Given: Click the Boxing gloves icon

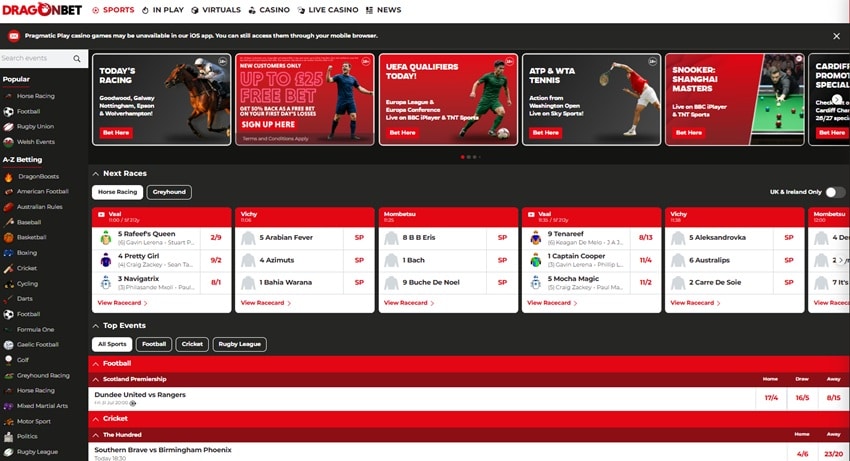Looking at the screenshot, I should 8,253.
